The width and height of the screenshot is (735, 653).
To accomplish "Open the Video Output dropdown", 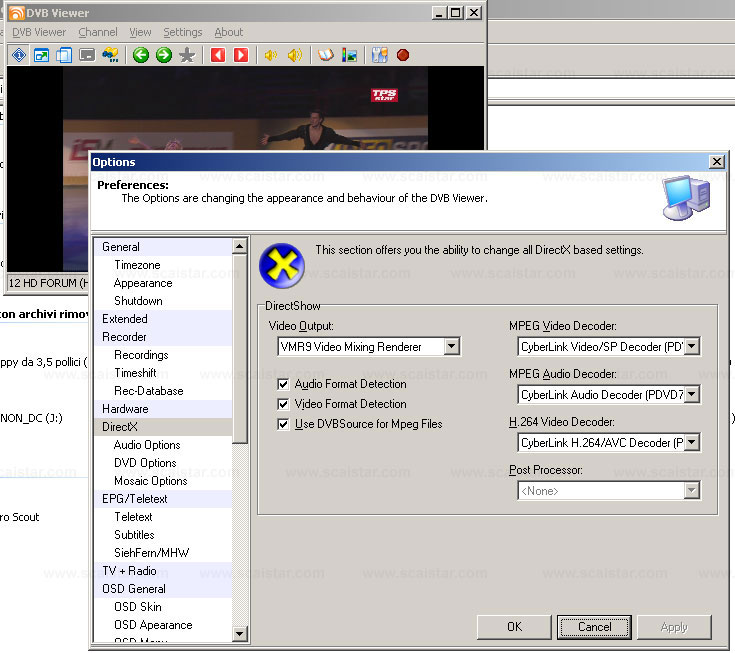I will 451,347.
